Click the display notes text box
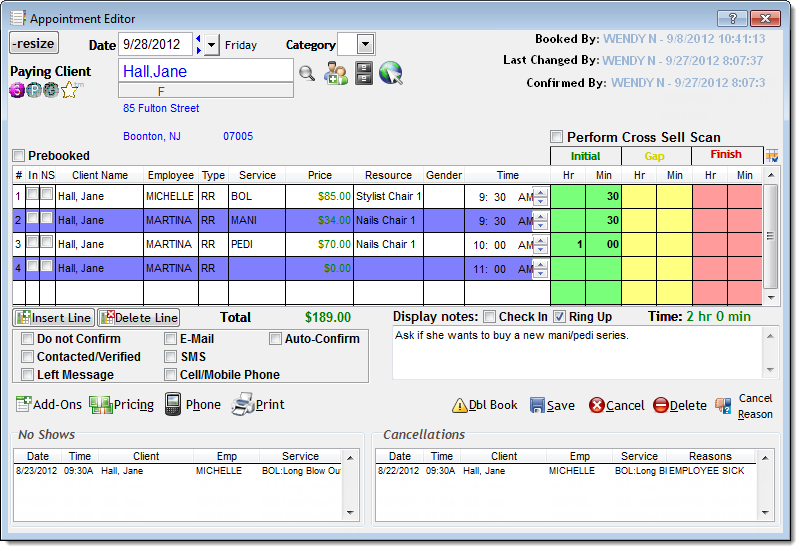 tap(577, 352)
